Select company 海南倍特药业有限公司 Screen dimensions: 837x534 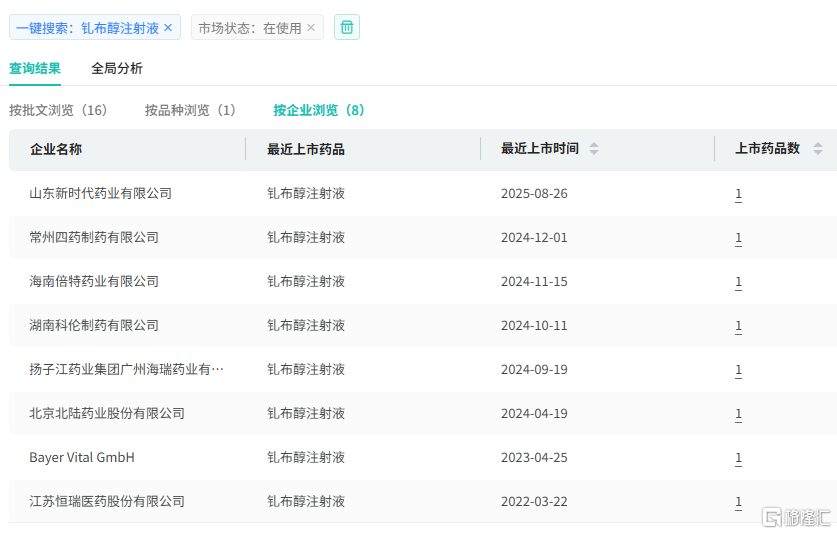point(94,281)
